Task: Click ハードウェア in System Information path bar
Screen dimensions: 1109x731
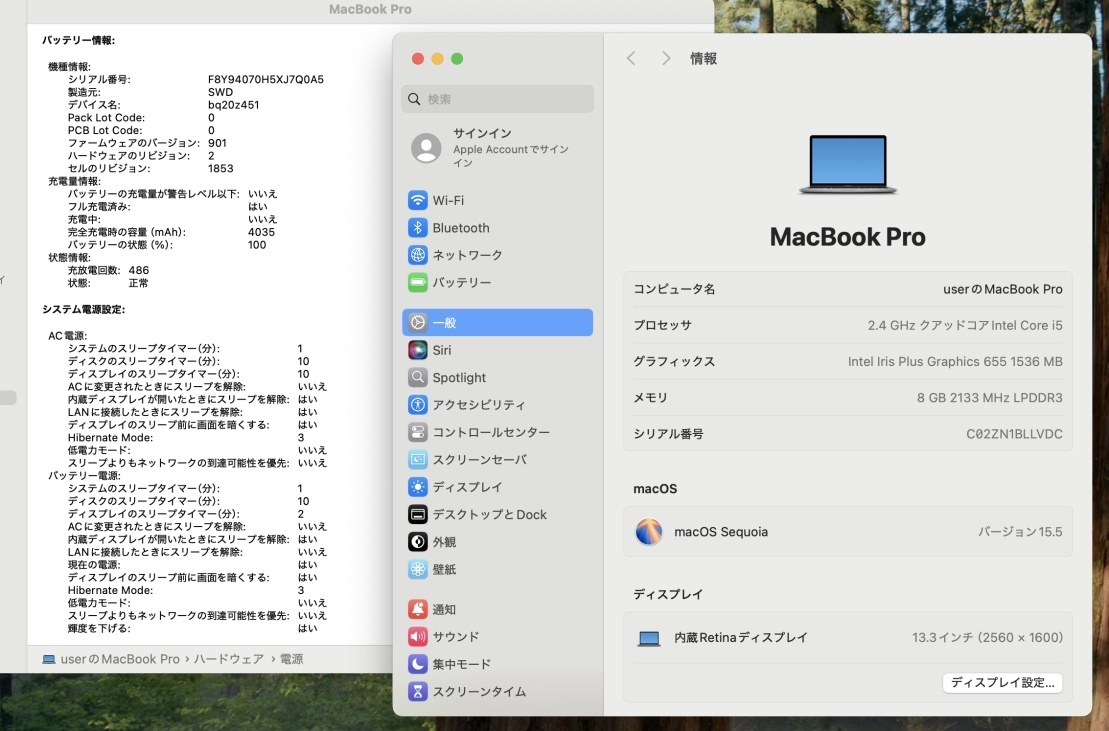Action: point(228,659)
